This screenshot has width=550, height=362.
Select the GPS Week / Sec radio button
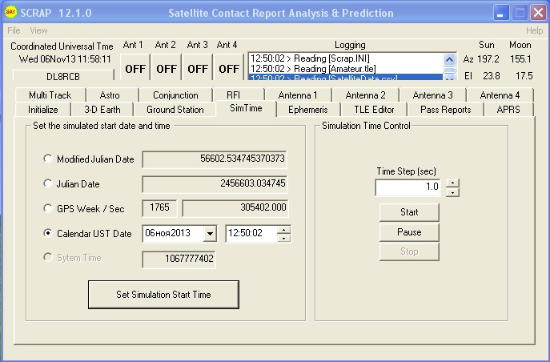(x=48, y=208)
